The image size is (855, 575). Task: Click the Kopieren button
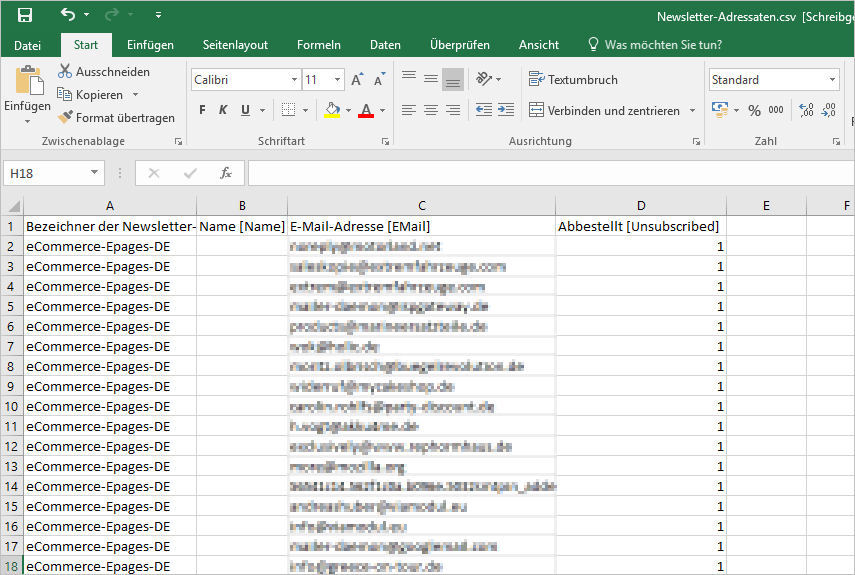pos(91,95)
